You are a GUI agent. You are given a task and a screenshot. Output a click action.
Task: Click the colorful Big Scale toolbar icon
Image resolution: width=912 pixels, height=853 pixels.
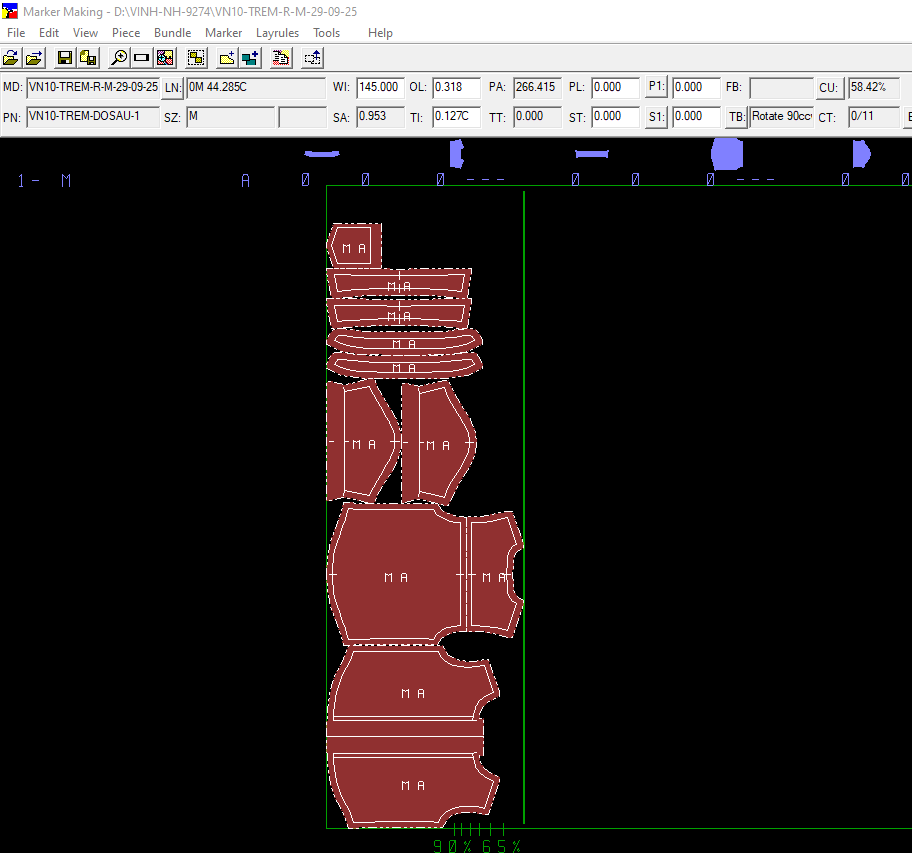coord(165,58)
